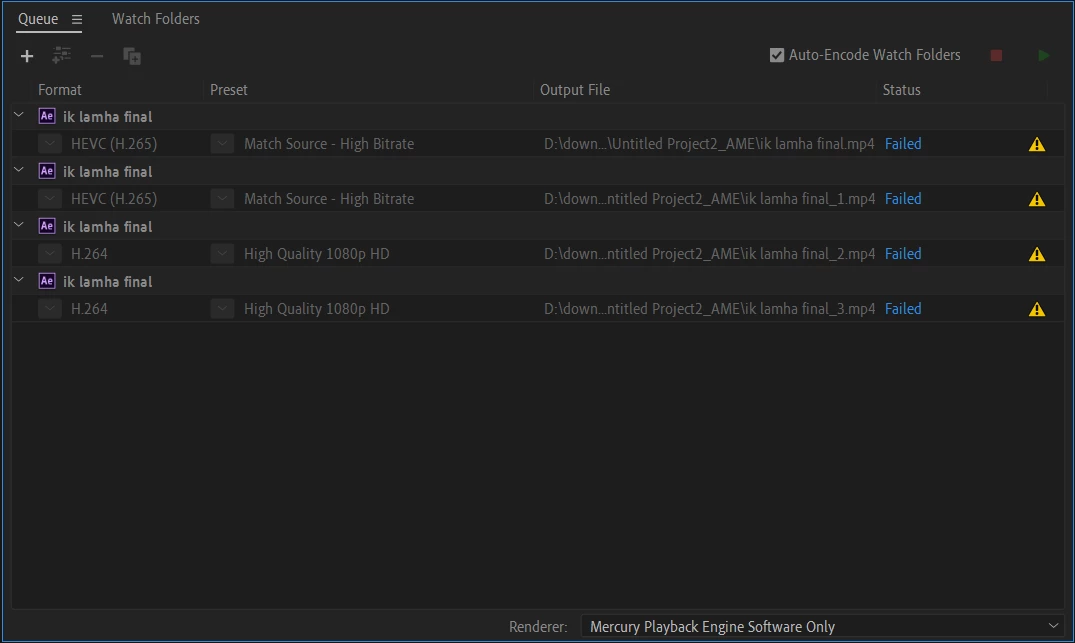The width and height of the screenshot is (1075, 643).
Task: Click output path ending ik lamha final_2.mp4
Action: (x=710, y=254)
